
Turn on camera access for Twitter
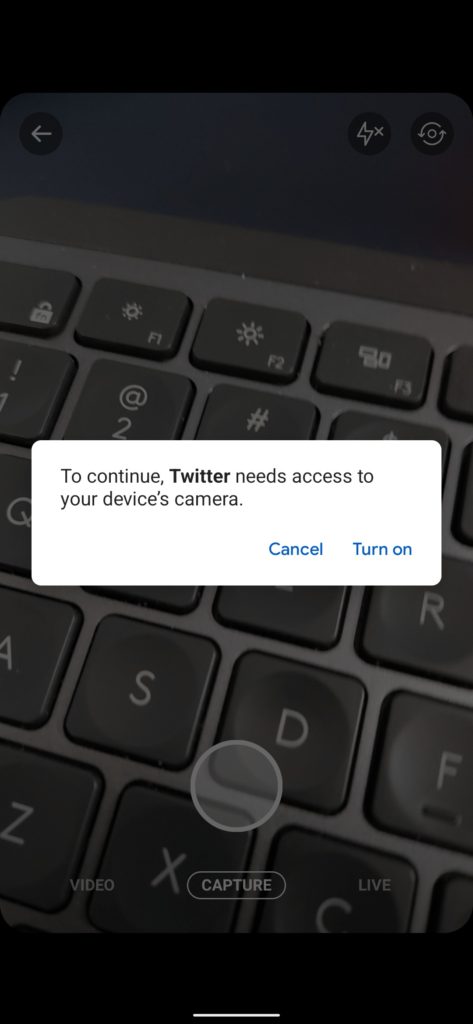(x=382, y=549)
